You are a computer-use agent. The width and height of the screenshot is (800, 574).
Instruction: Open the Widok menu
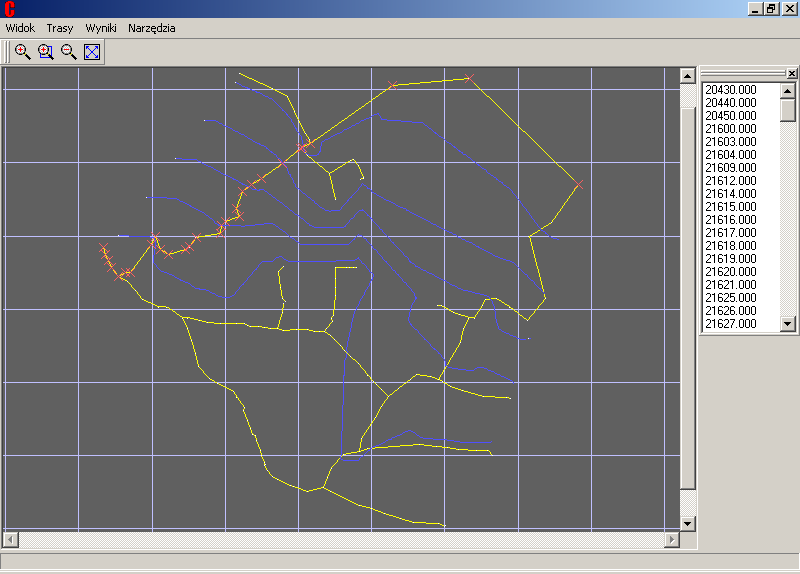(x=20, y=28)
